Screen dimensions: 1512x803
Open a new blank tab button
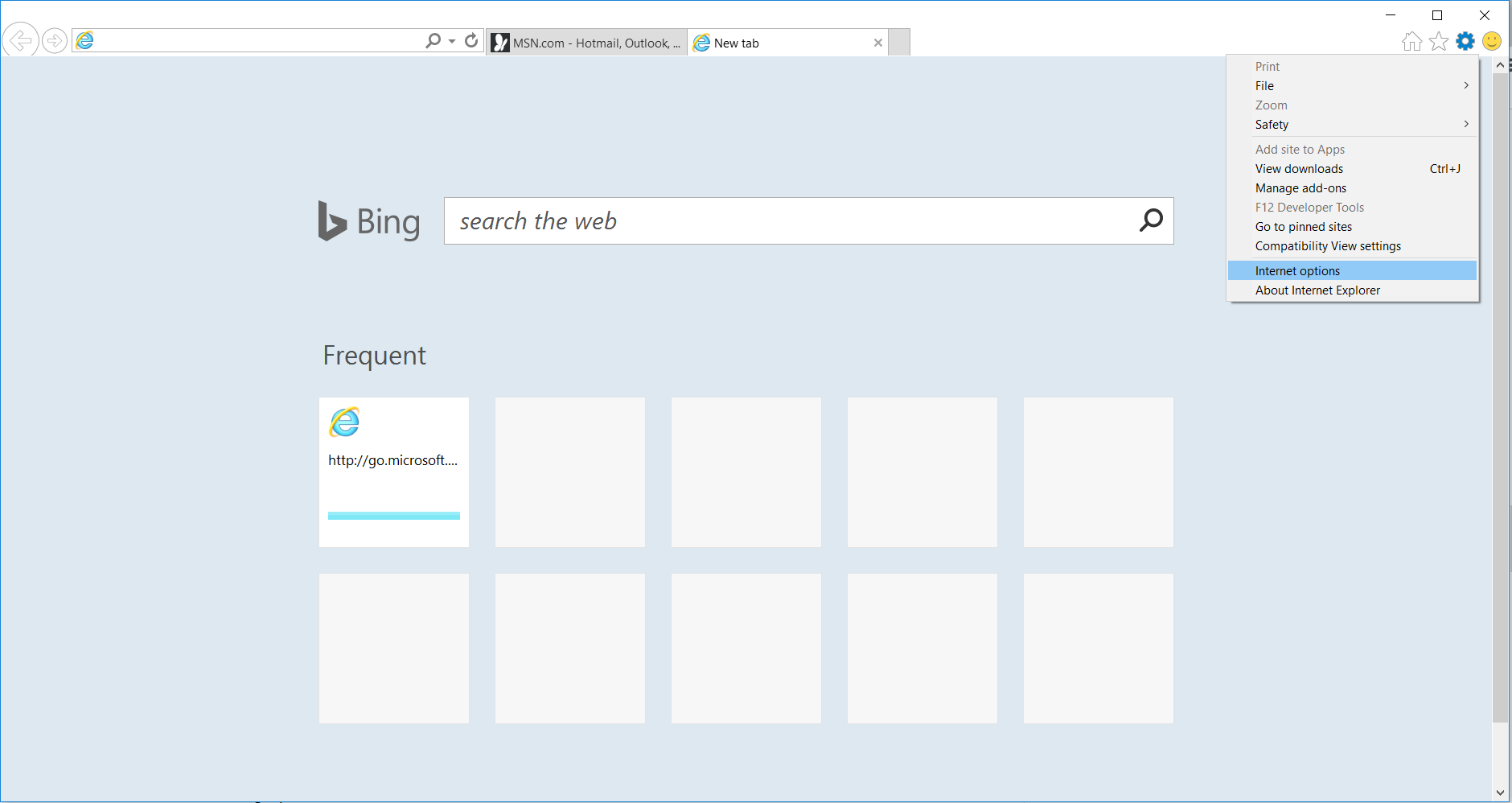[899, 43]
